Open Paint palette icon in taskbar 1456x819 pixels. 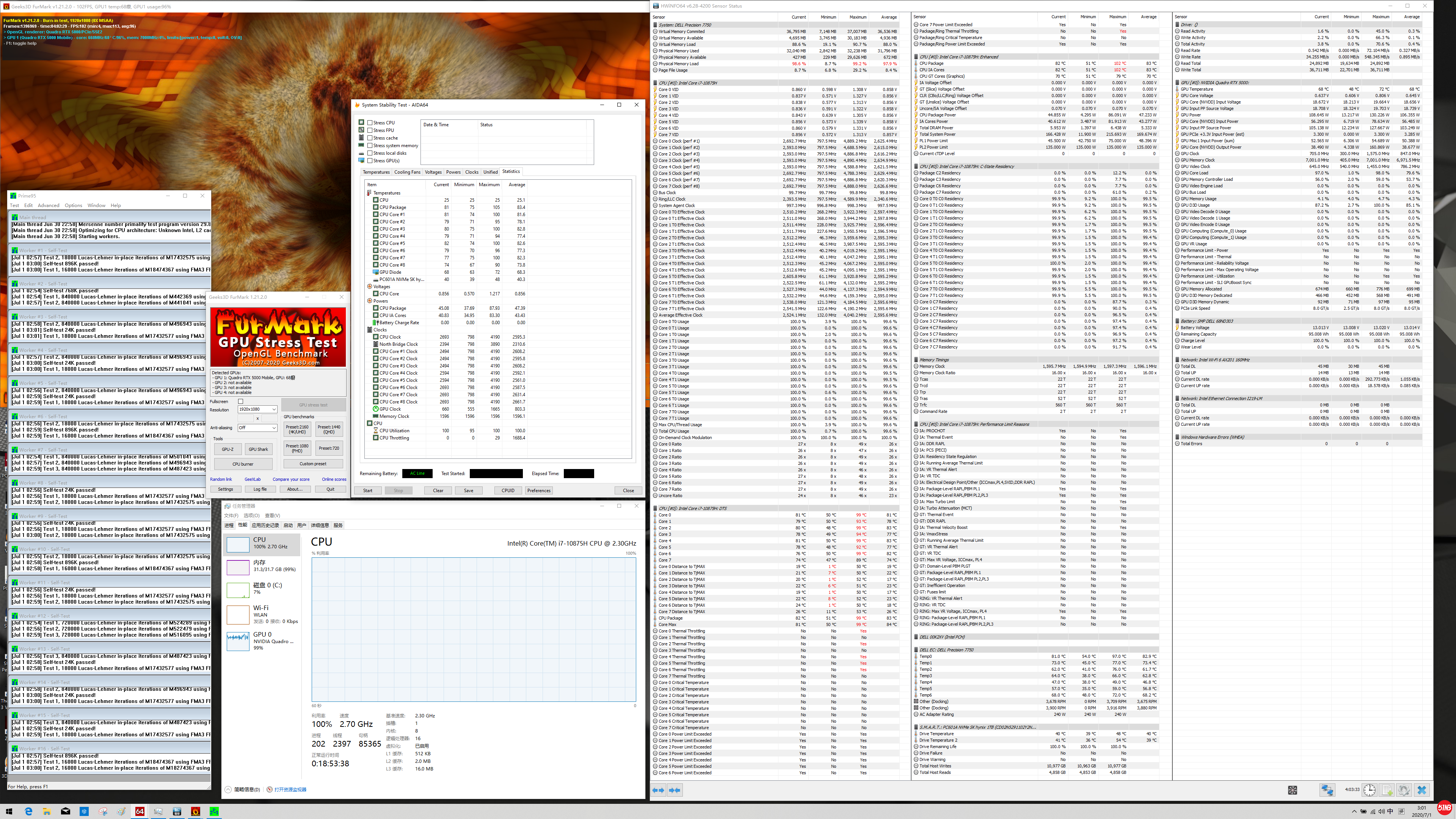coord(121,812)
